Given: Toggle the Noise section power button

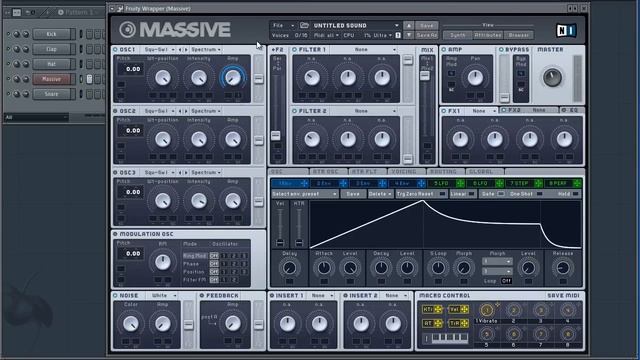Looking at the screenshot, I should (115, 295).
